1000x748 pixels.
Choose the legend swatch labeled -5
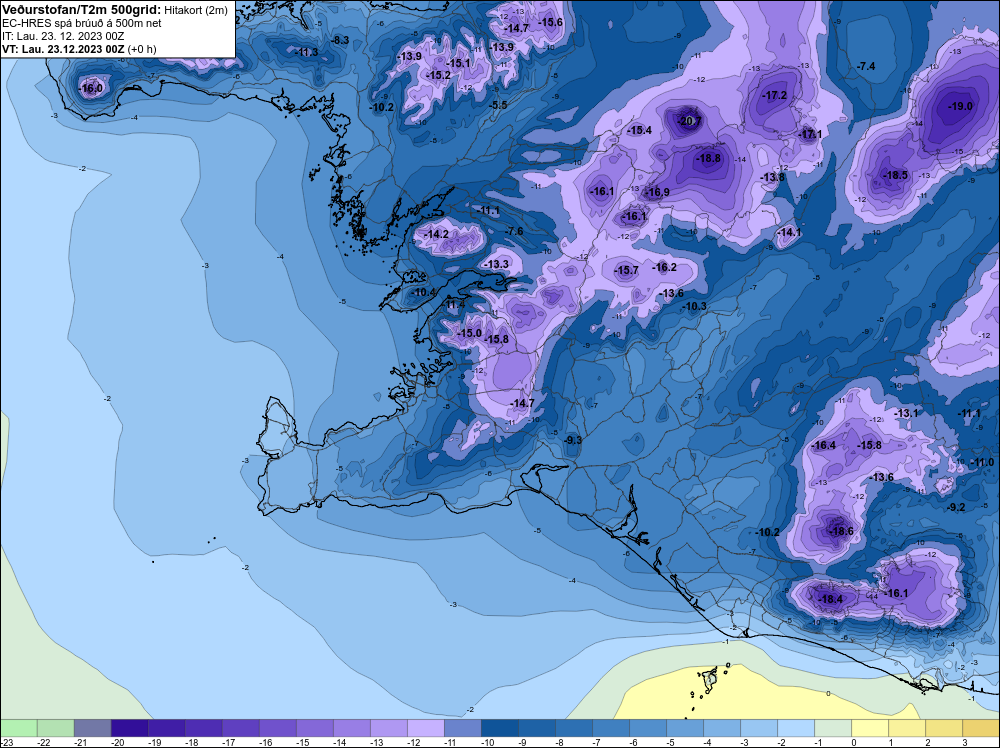pos(685,728)
